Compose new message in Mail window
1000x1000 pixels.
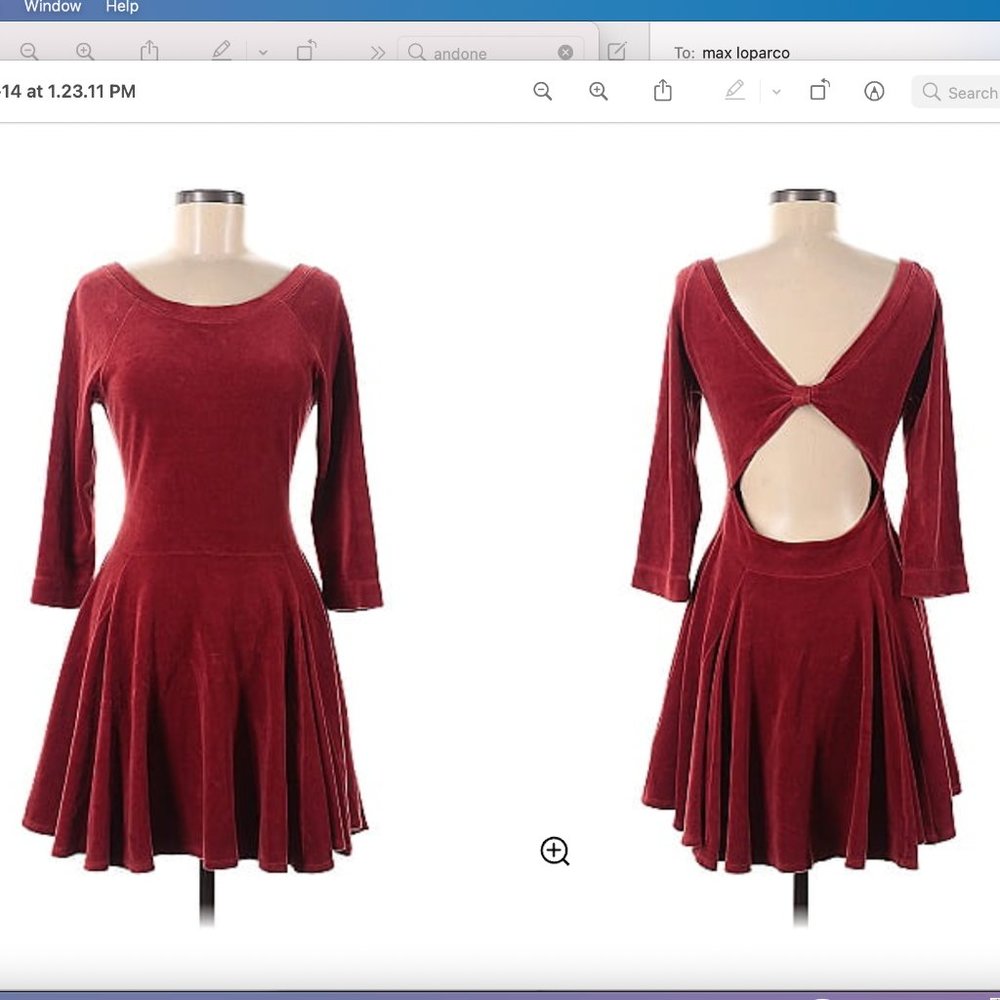coord(617,51)
